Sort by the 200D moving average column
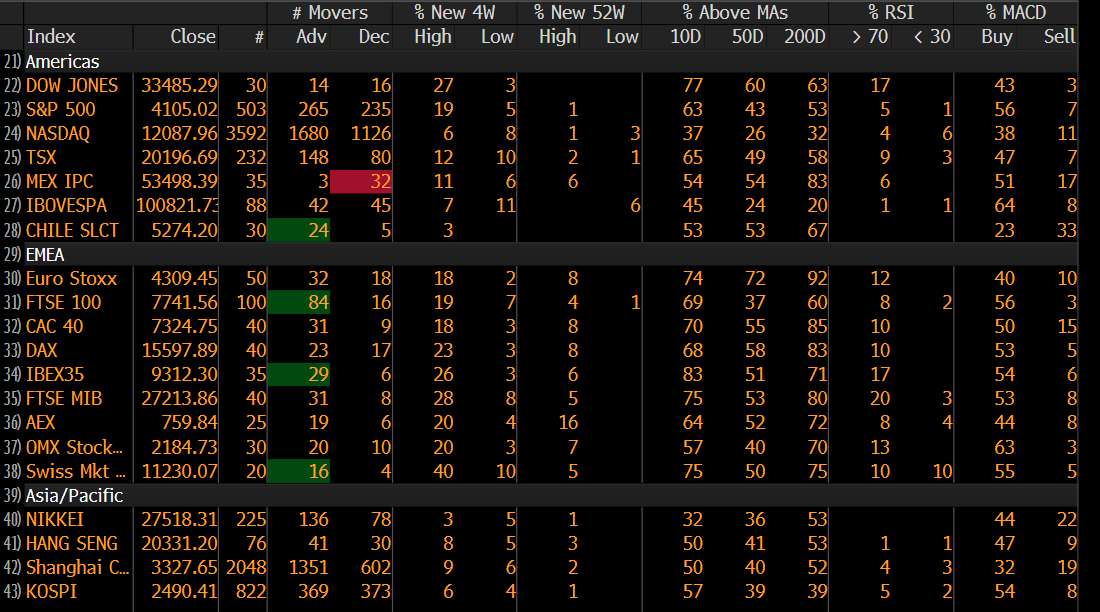Image resolution: width=1100 pixels, height=612 pixels. [805, 36]
